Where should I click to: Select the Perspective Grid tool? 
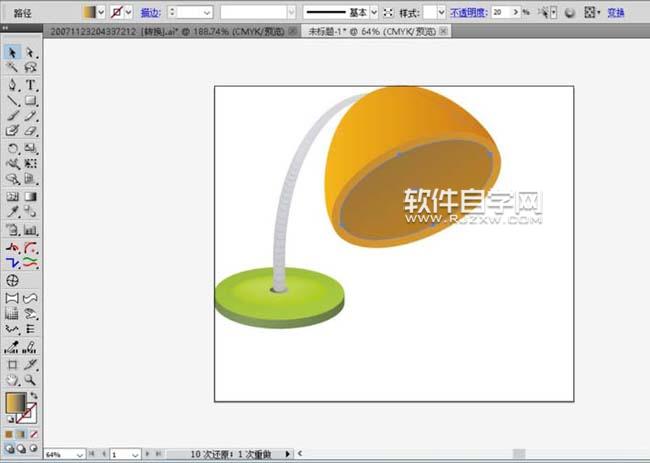pos(30,179)
